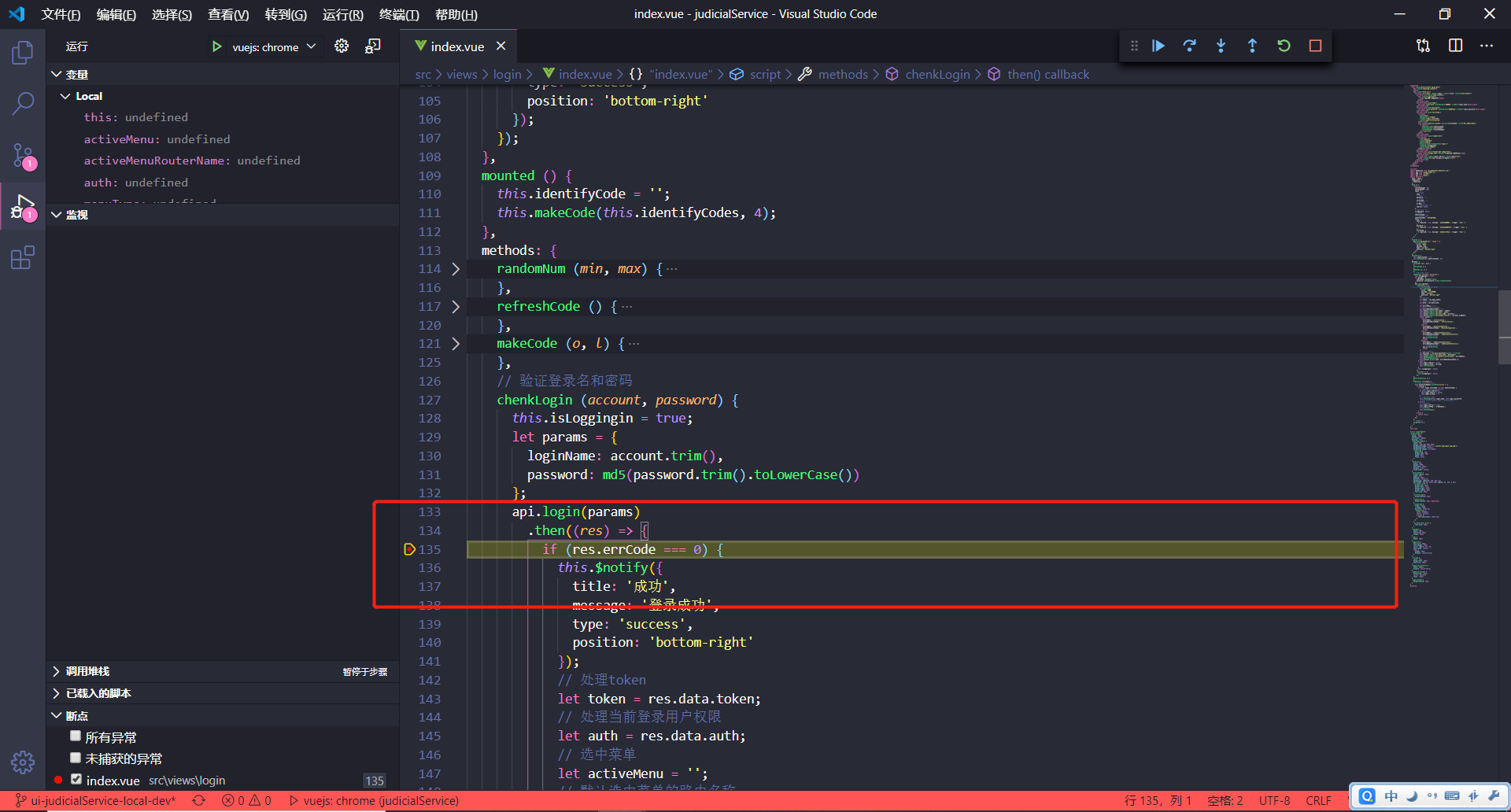This screenshot has height=812, width=1511.
Task: Click the script breadcrumb
Action: click(x=765, y=75)
